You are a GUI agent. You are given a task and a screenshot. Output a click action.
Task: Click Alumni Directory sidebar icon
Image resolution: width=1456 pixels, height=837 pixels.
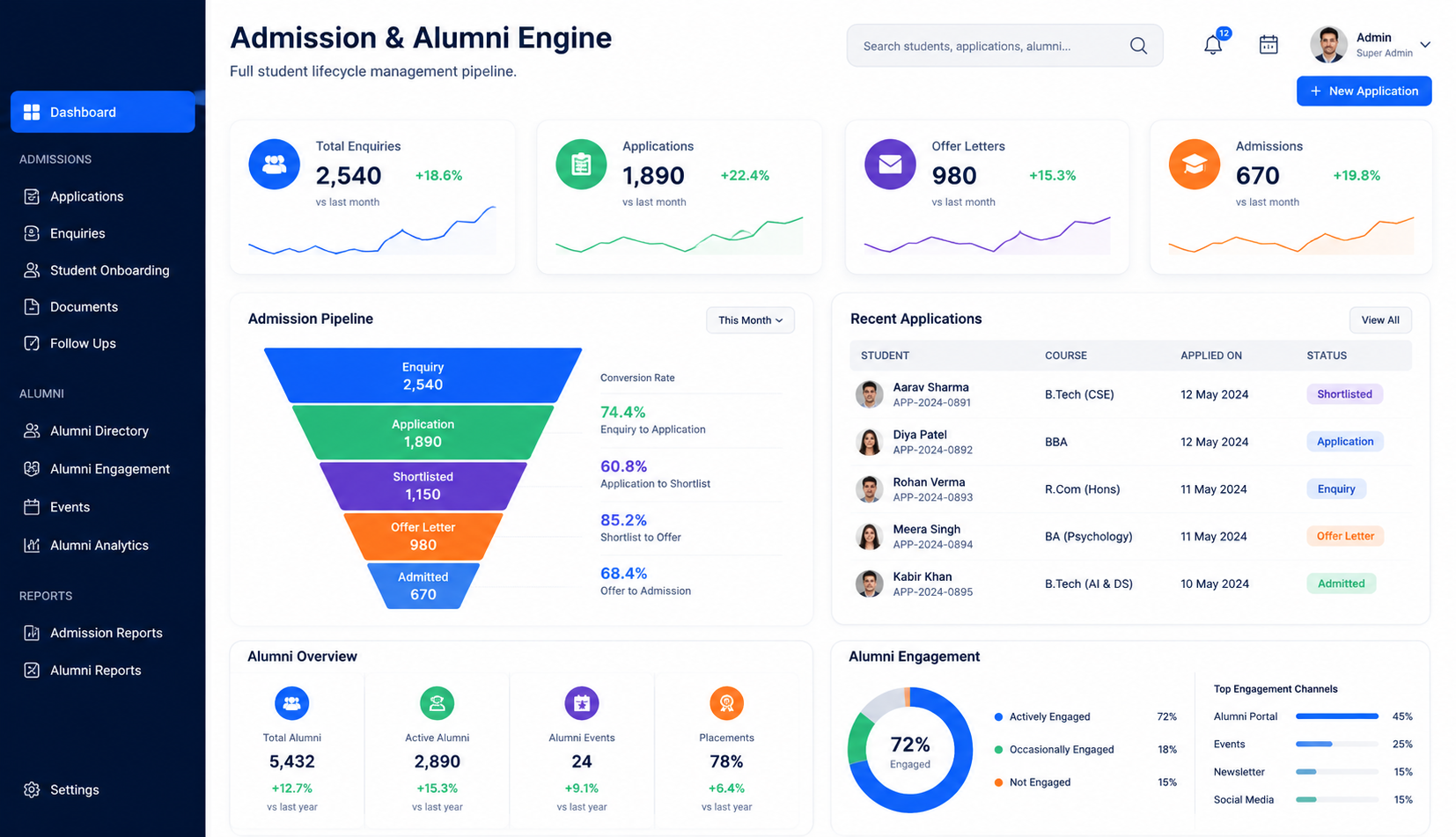point(32,430)
